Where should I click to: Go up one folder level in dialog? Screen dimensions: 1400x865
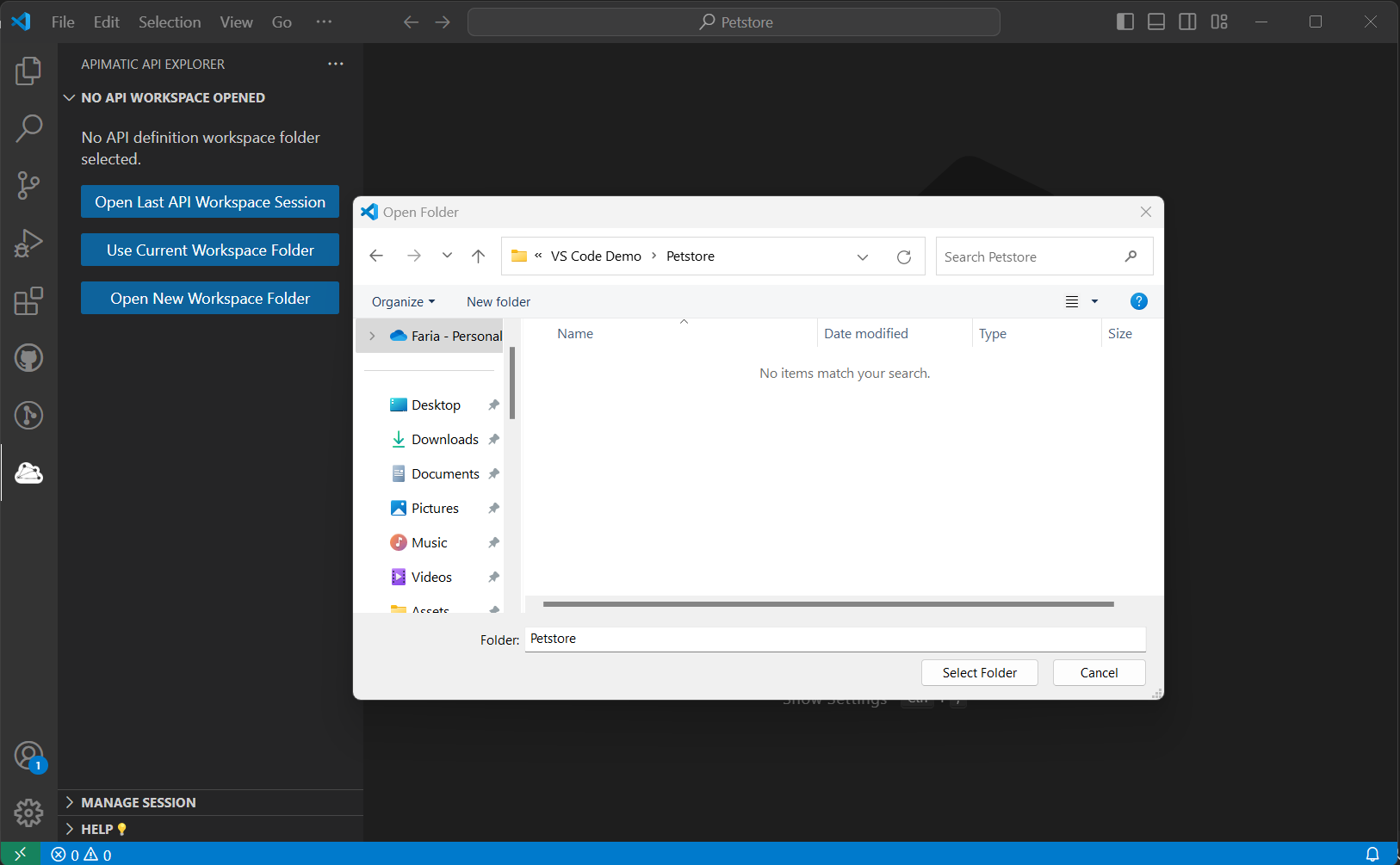pos(479,256)
